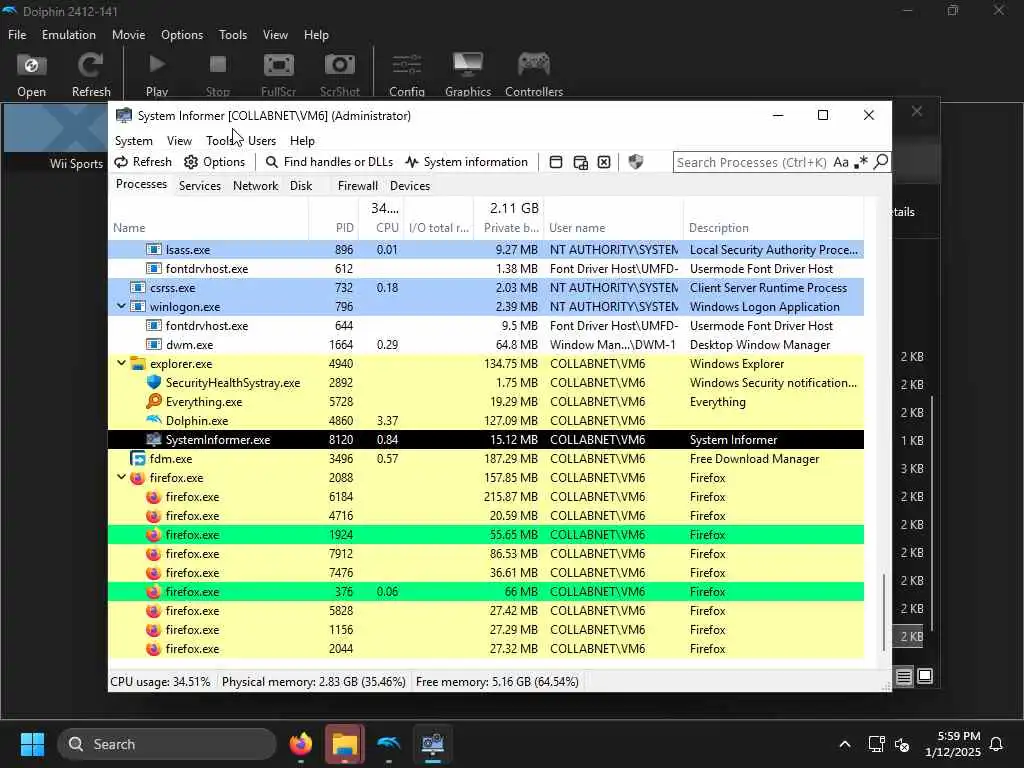Viewport: 1024px width, 768px height.
Task: Click Find handles or DLLs
Action: click(329, 162)
